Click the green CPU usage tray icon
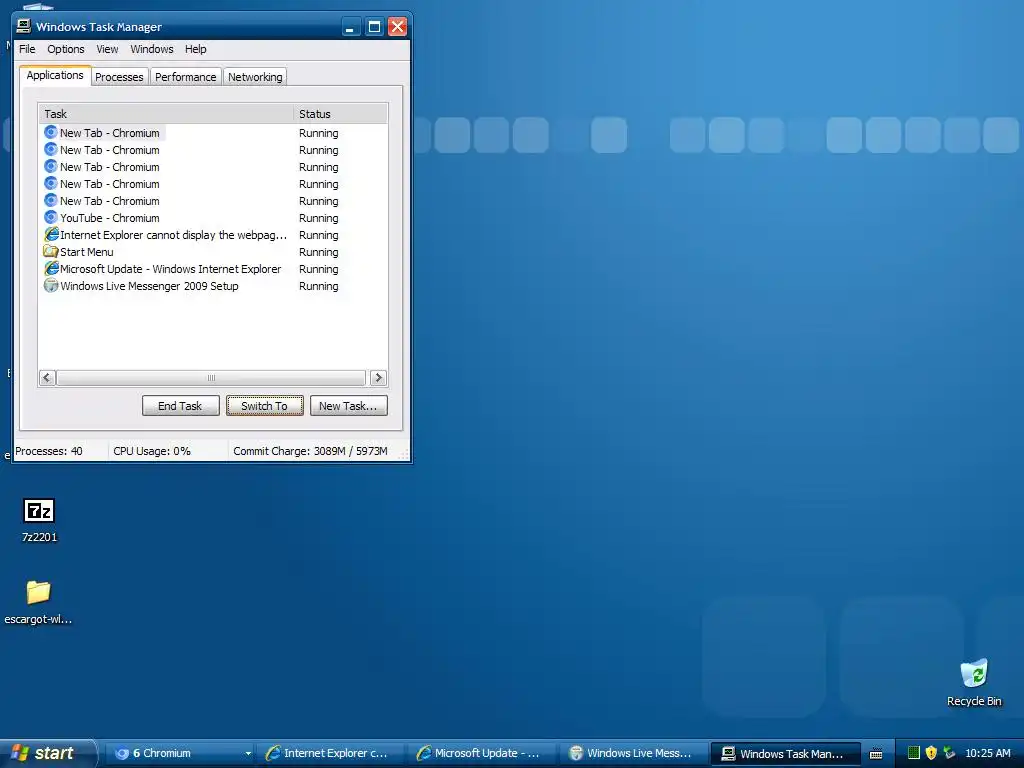The image size is (1024, 768). click(x=914, y=753)
